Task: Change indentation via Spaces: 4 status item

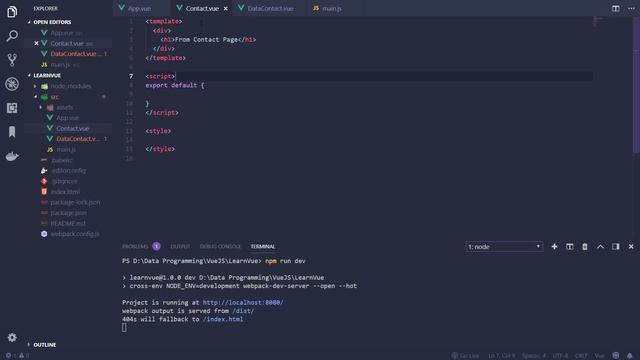Action: coord(534,356)
